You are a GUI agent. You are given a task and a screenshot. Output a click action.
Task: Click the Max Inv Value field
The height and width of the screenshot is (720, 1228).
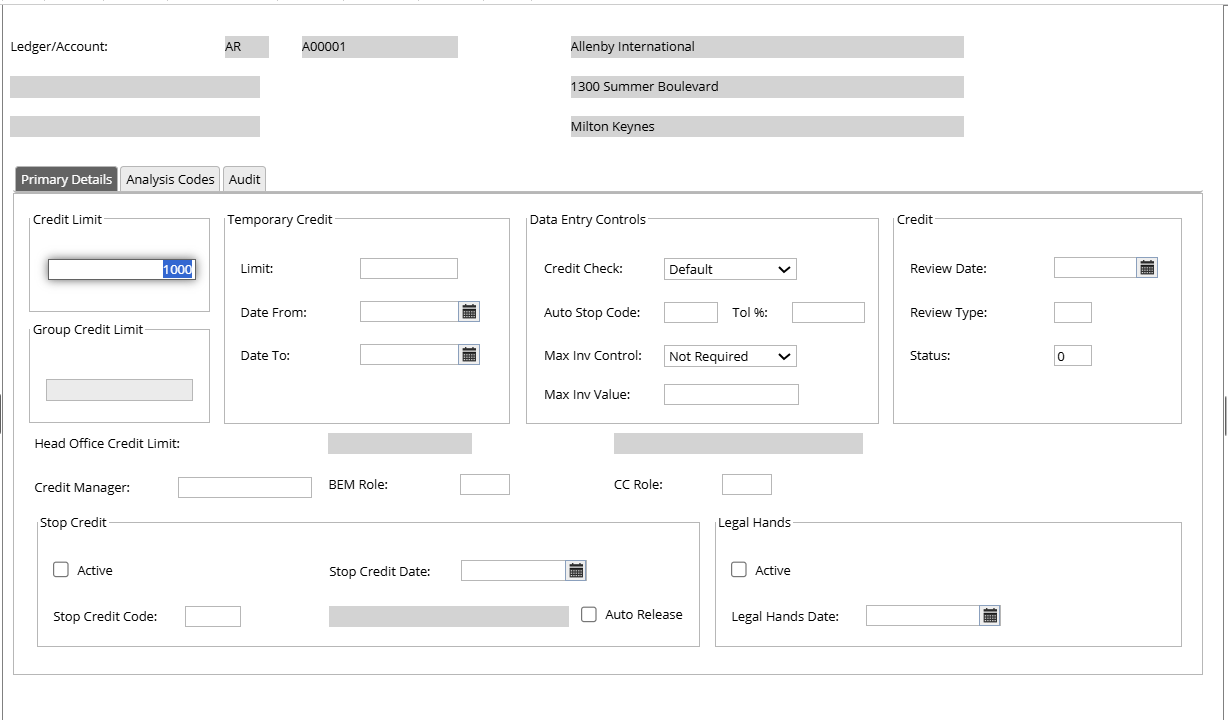(x=731, y=394)
